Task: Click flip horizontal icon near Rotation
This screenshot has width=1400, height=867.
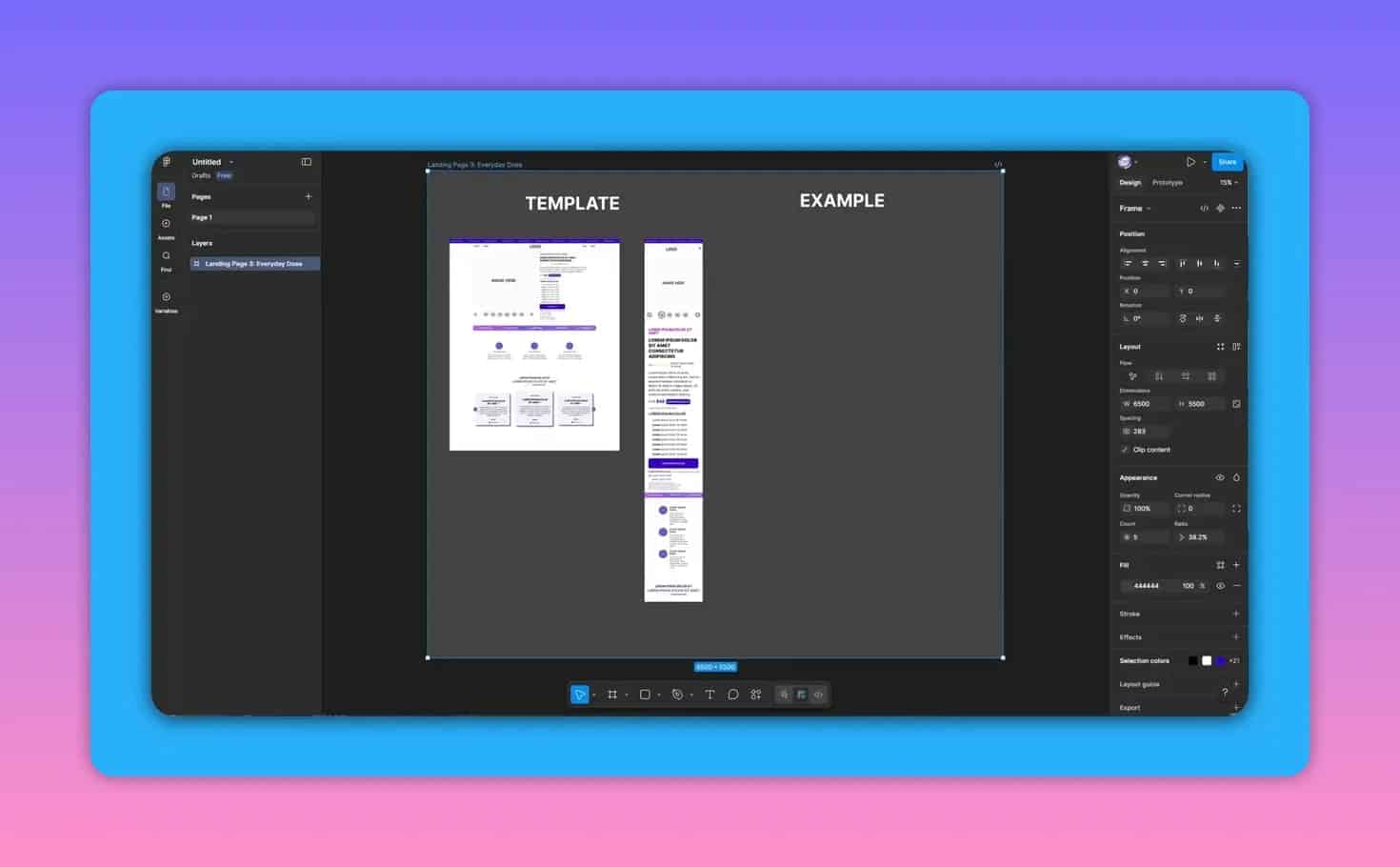Action: coord(1199,318)
